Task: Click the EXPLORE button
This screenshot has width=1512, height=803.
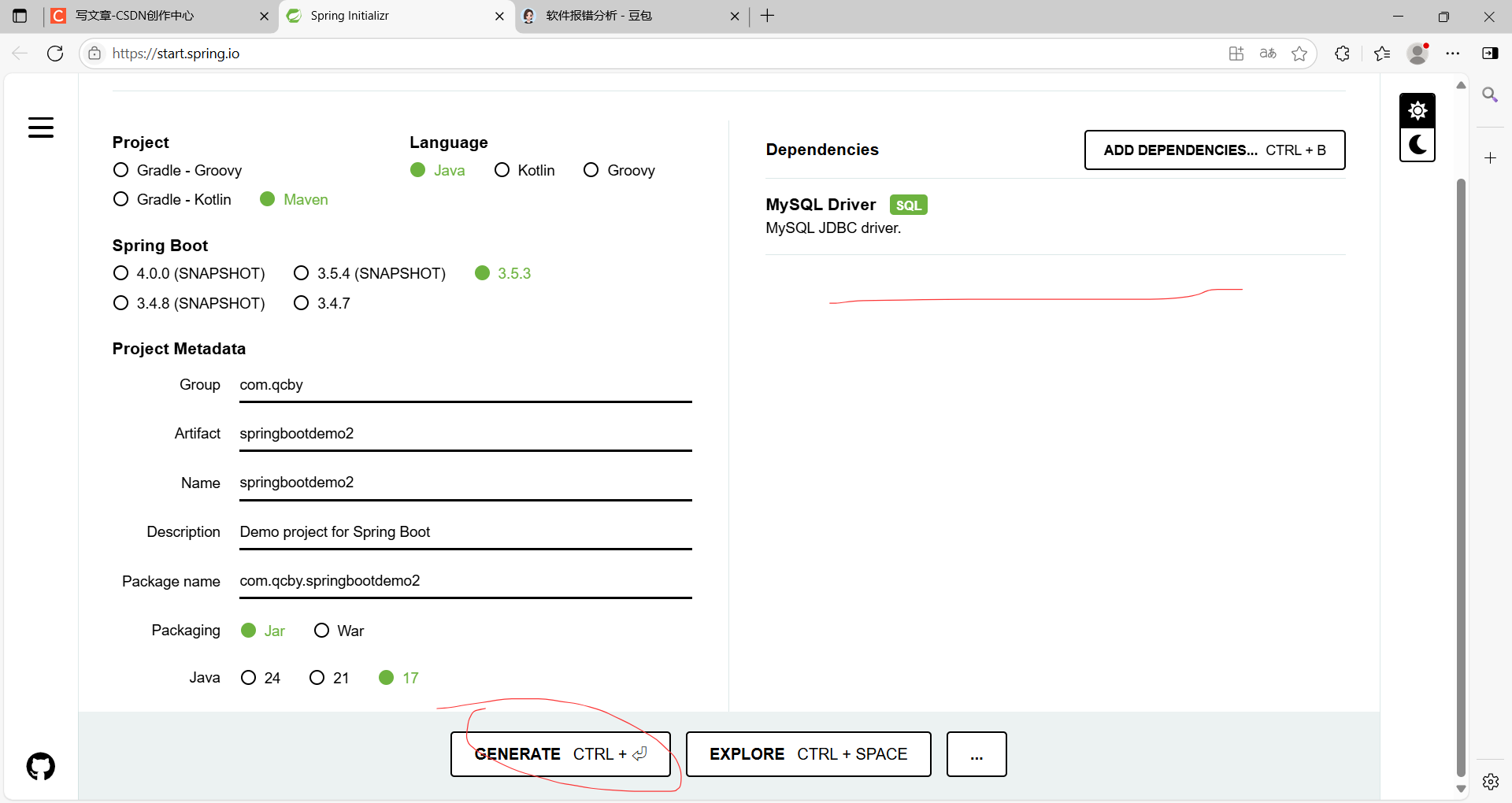Action: tap(809, 754)
